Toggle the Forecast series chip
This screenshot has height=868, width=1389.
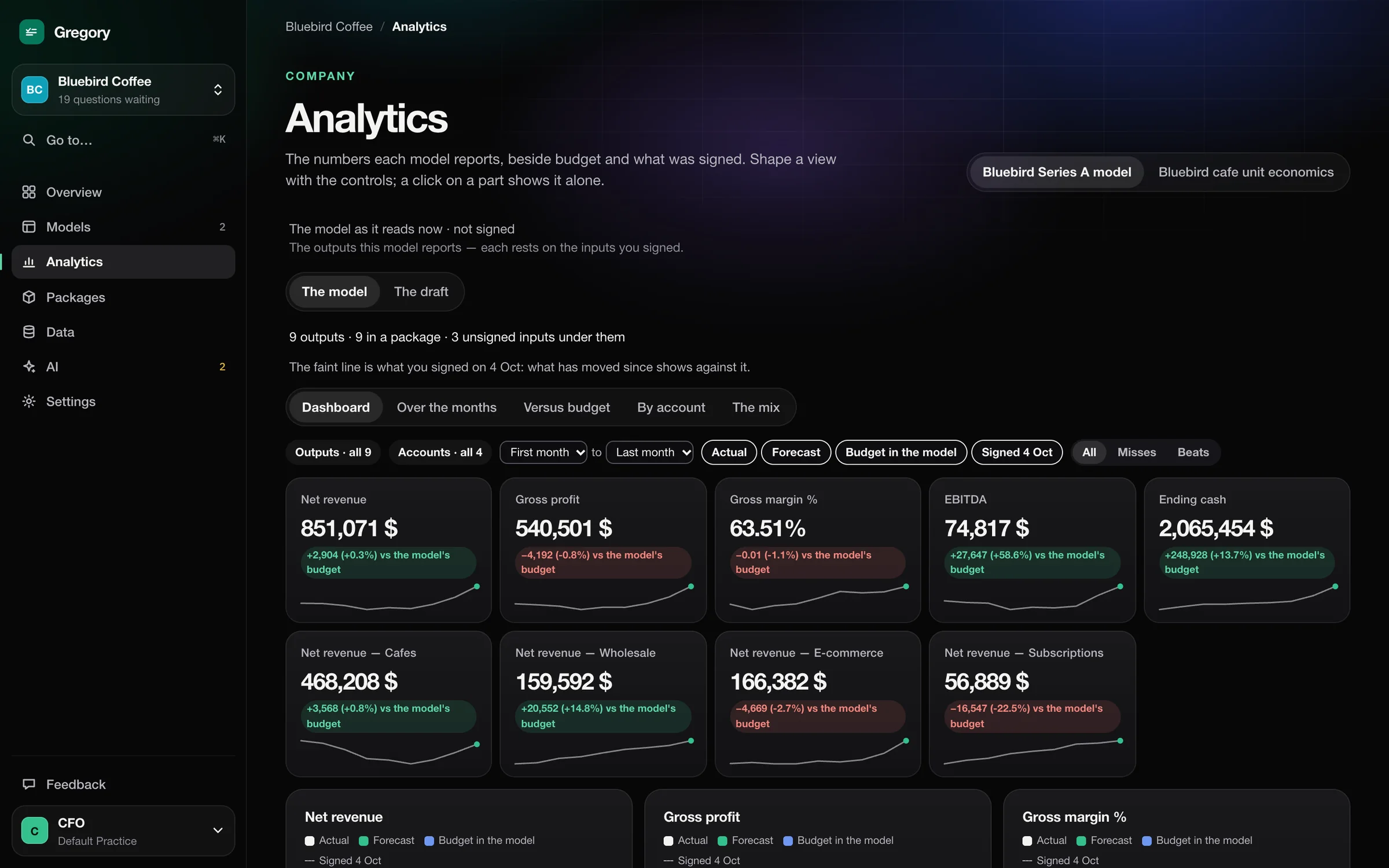pyautogui.click(x=796, y=453)
